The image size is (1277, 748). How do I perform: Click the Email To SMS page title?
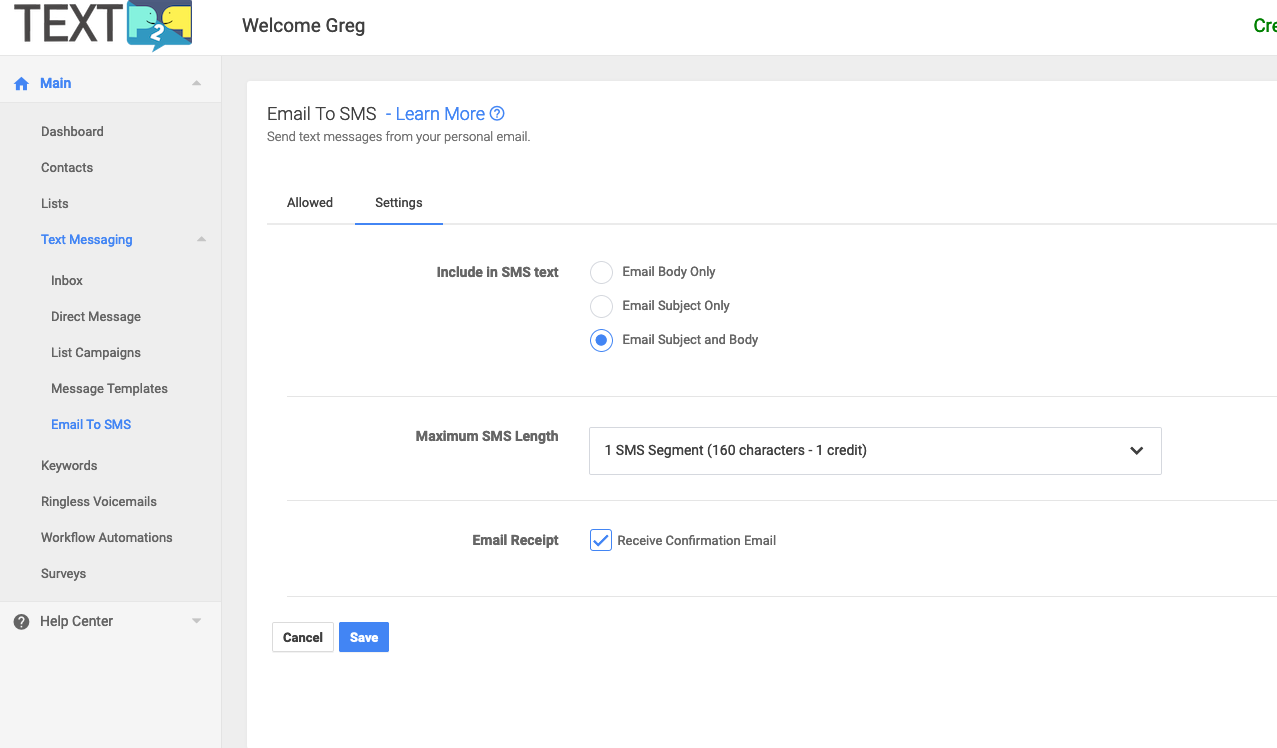[x=322, y=114]
